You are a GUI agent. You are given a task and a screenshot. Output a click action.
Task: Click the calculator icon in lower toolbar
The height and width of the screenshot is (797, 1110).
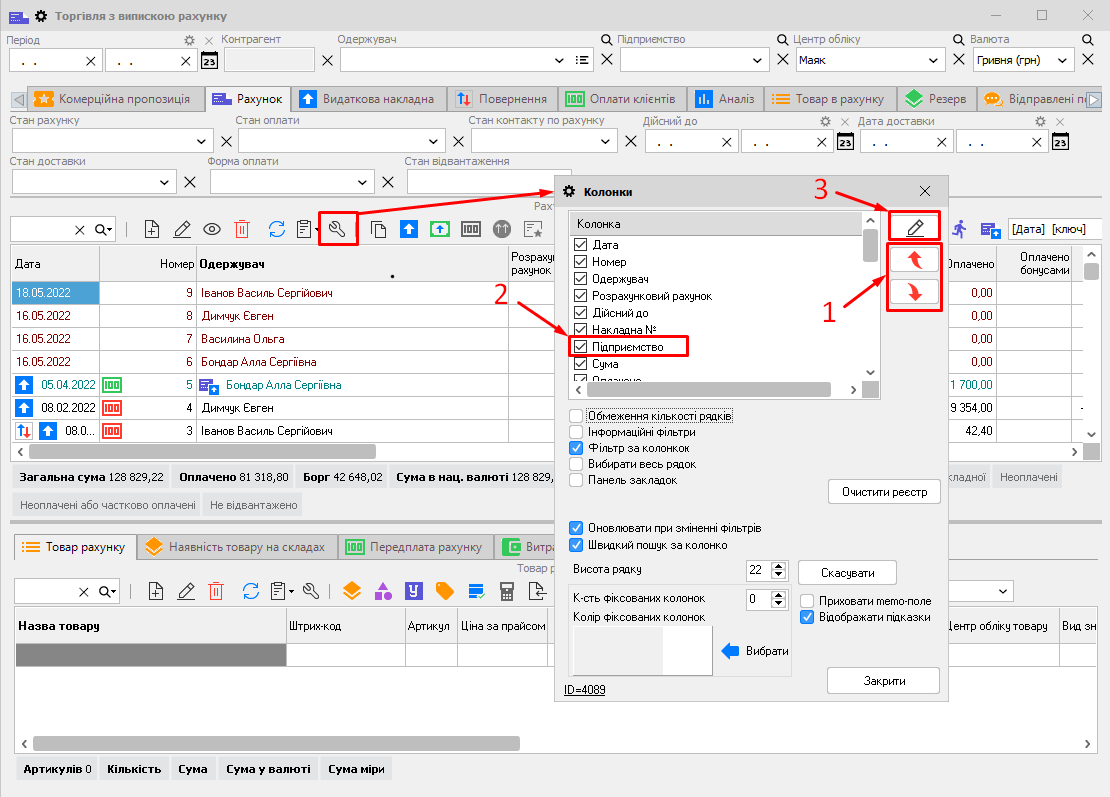point(507,591)
